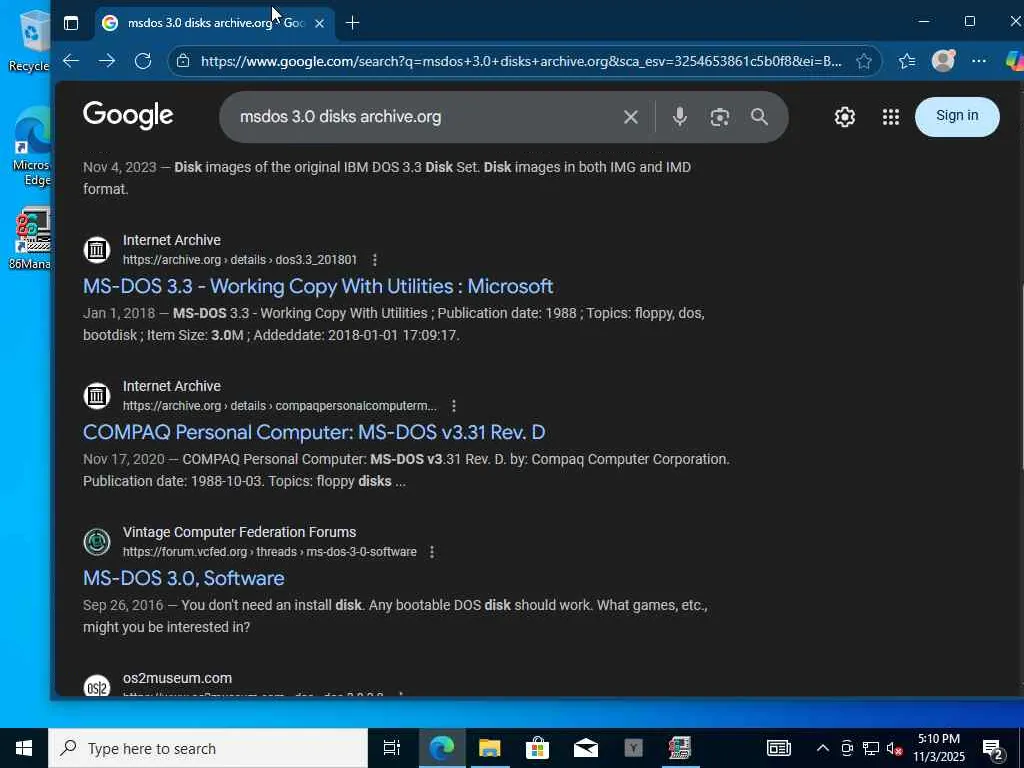Expand options for dos3.3_201801 result
This screenshot has height=768, width=1024.
pyautogui.click(x=375, y=260)
